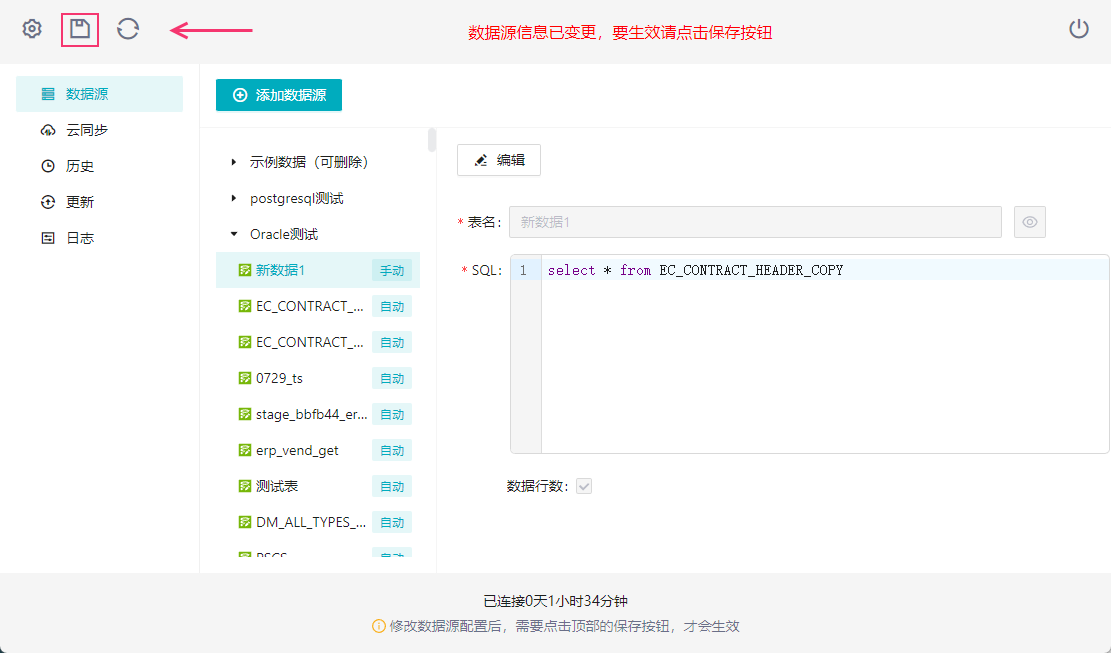
Task: Click the power logout icon
Action: [1078, 29]
